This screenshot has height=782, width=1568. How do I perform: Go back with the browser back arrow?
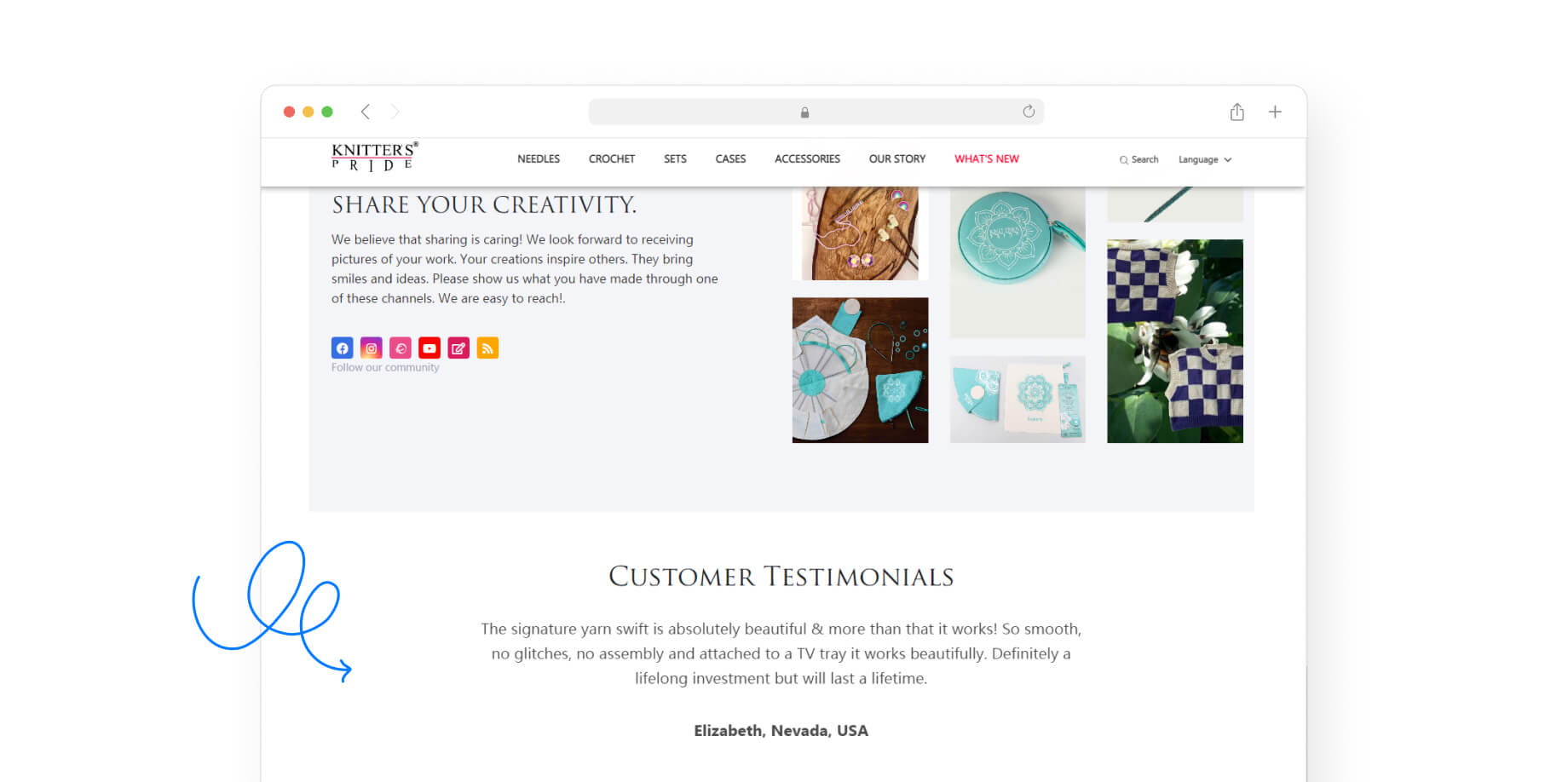pyautogui.click(x=366, y=112)
